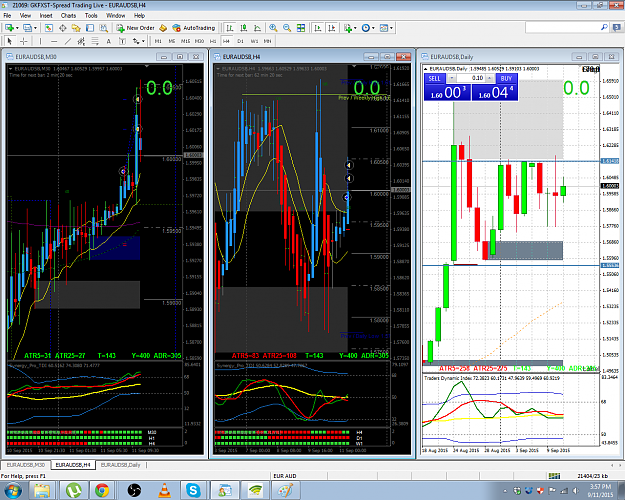Open the Profiles toolbar icon
The height and width of the screenshot is (500, 625).
click(x=27, y=28)
